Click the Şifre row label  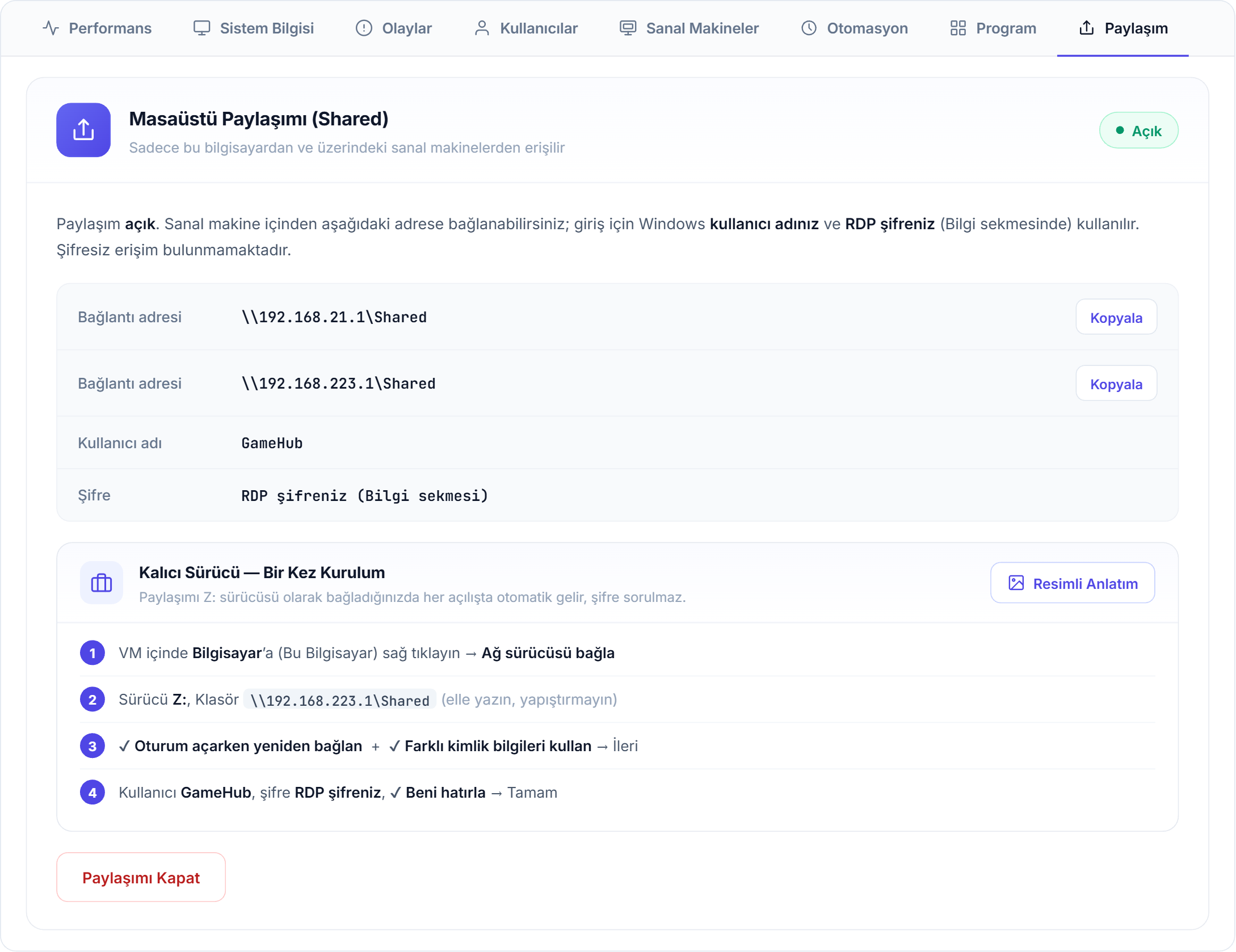click(94, 495)
